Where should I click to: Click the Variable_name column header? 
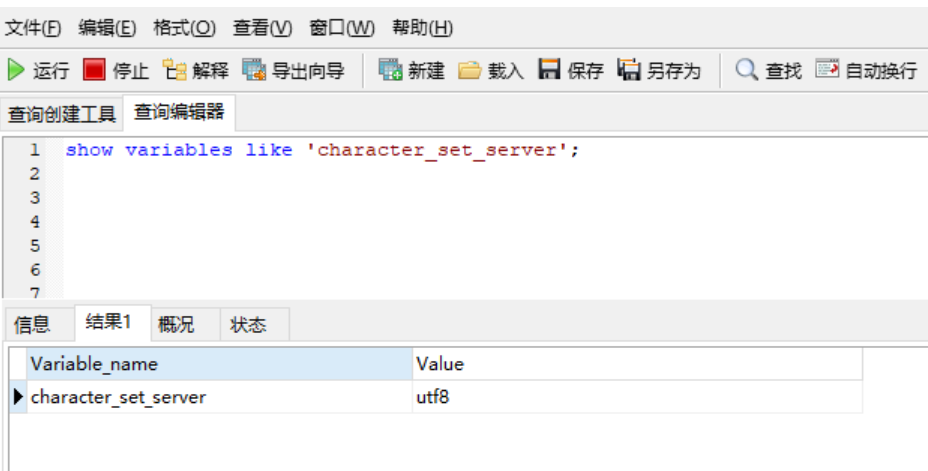[x=220, y=364]
